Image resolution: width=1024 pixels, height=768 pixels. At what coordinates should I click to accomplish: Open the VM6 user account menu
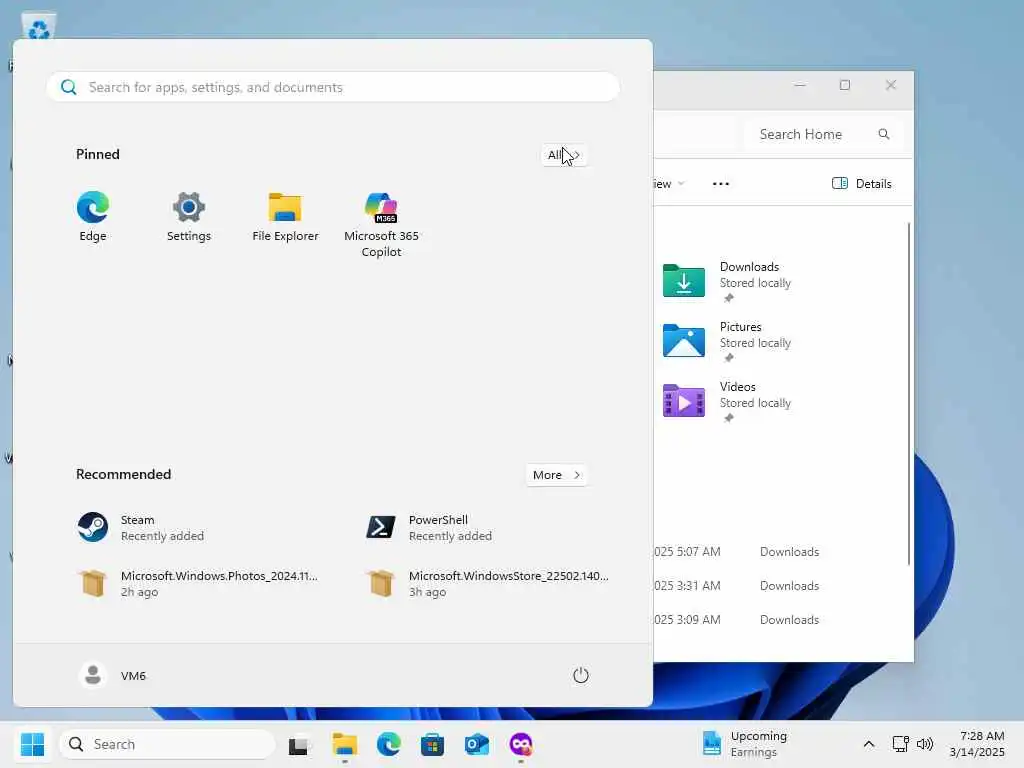tap(112, 675)
